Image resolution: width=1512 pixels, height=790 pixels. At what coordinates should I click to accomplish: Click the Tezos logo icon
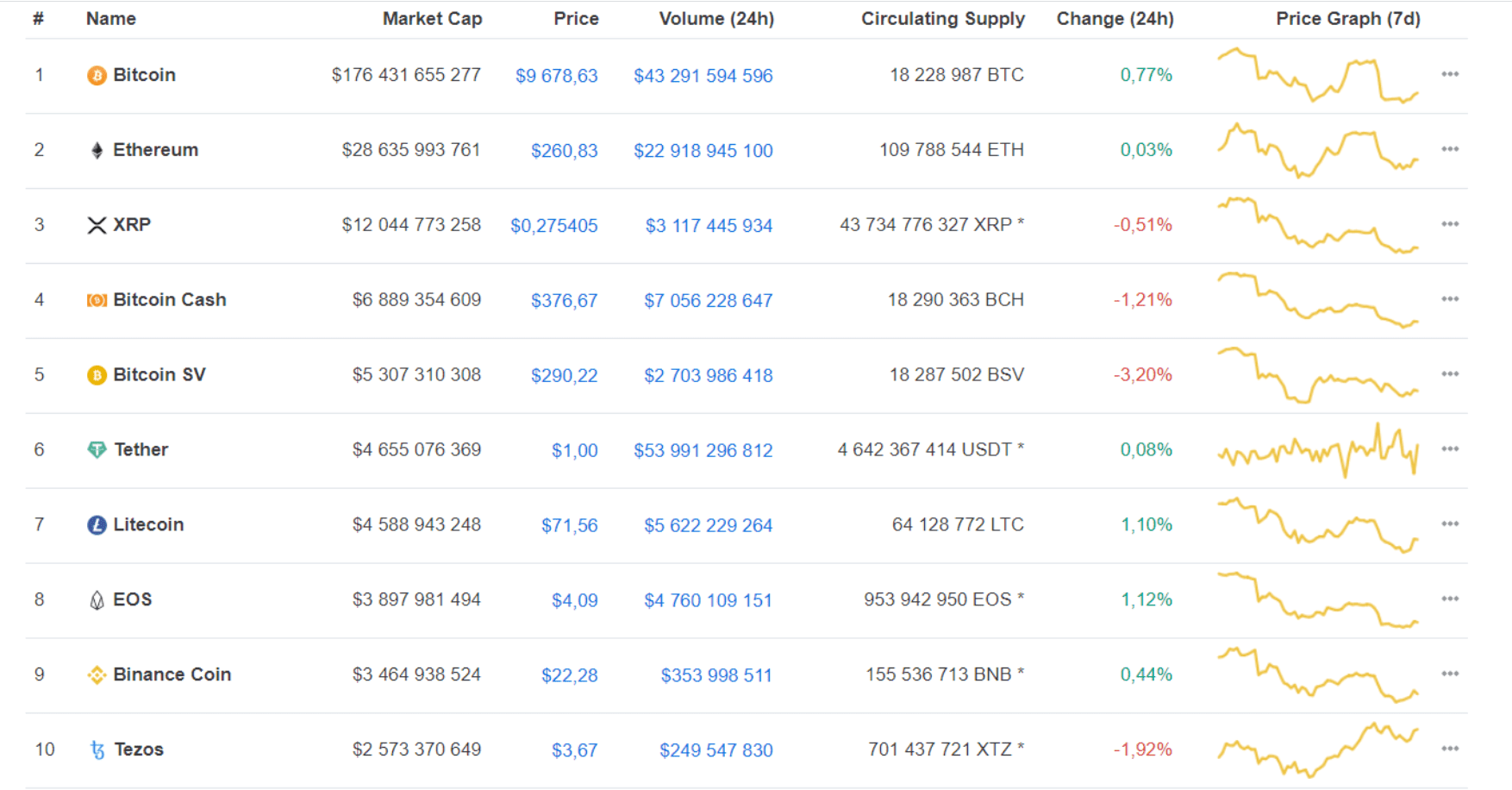click(x=97, y=750)
